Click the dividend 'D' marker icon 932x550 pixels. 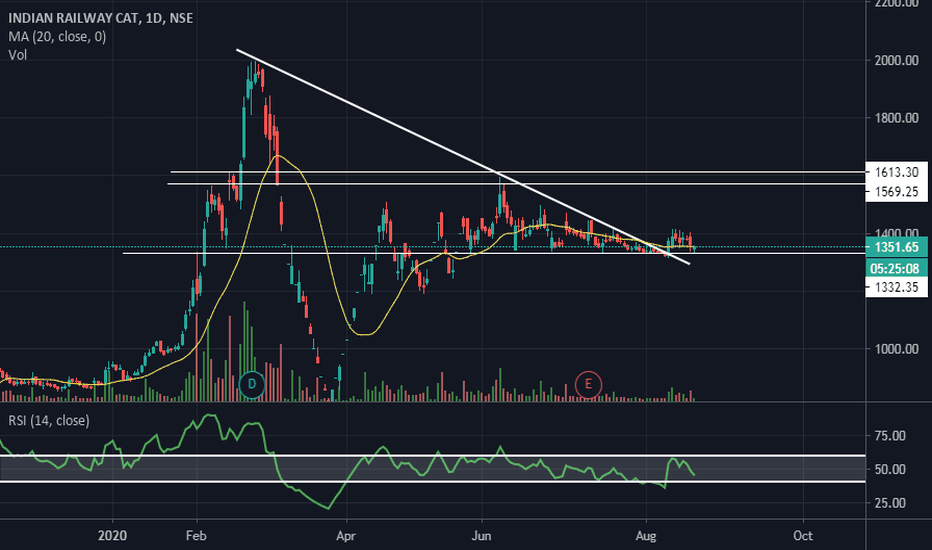[251, 384]
